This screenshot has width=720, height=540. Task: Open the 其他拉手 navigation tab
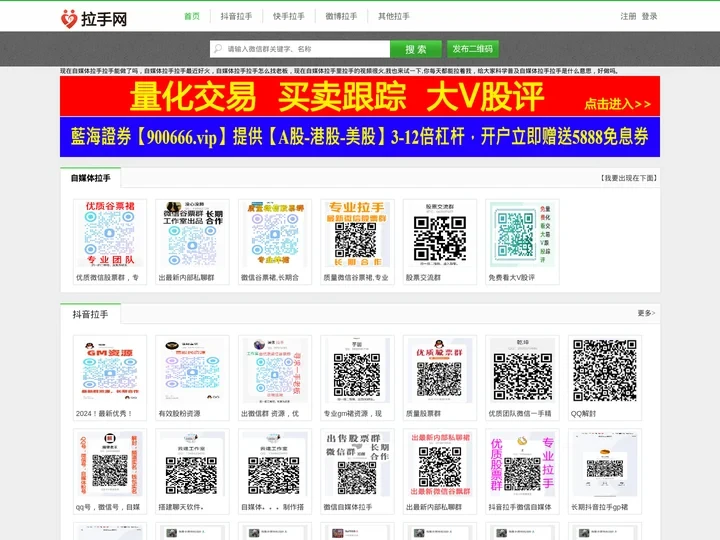point(394,16)
